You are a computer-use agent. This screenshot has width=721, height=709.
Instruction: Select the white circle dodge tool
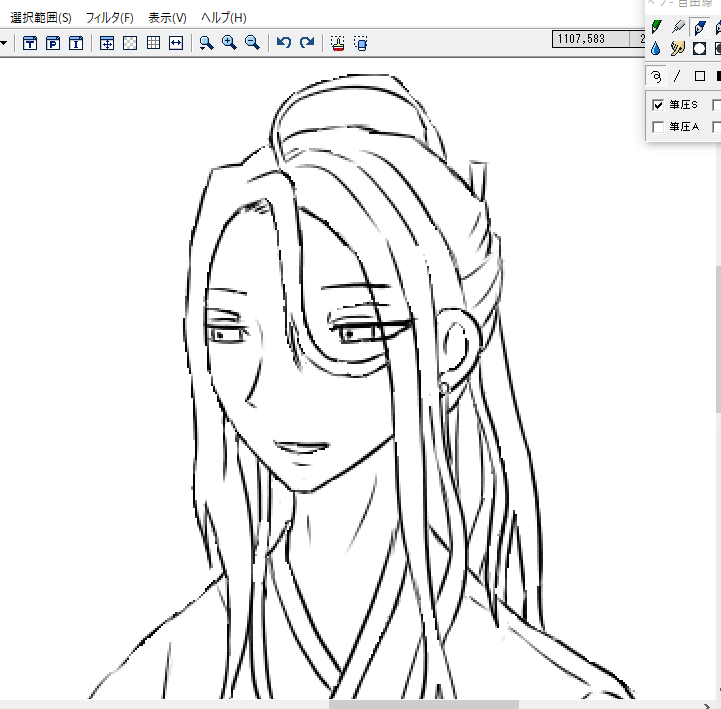point(700,48)
